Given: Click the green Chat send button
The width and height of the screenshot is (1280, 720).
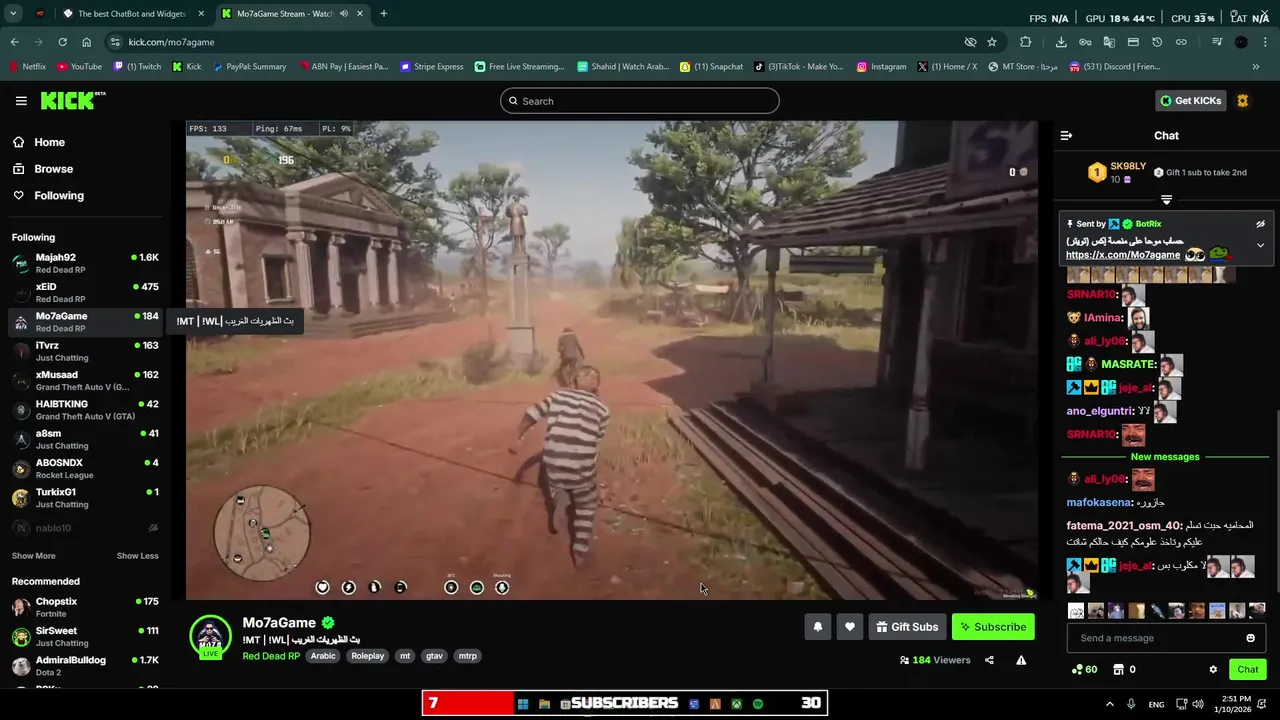Looking at the screenshot, I should click(x=1248, y=670).
